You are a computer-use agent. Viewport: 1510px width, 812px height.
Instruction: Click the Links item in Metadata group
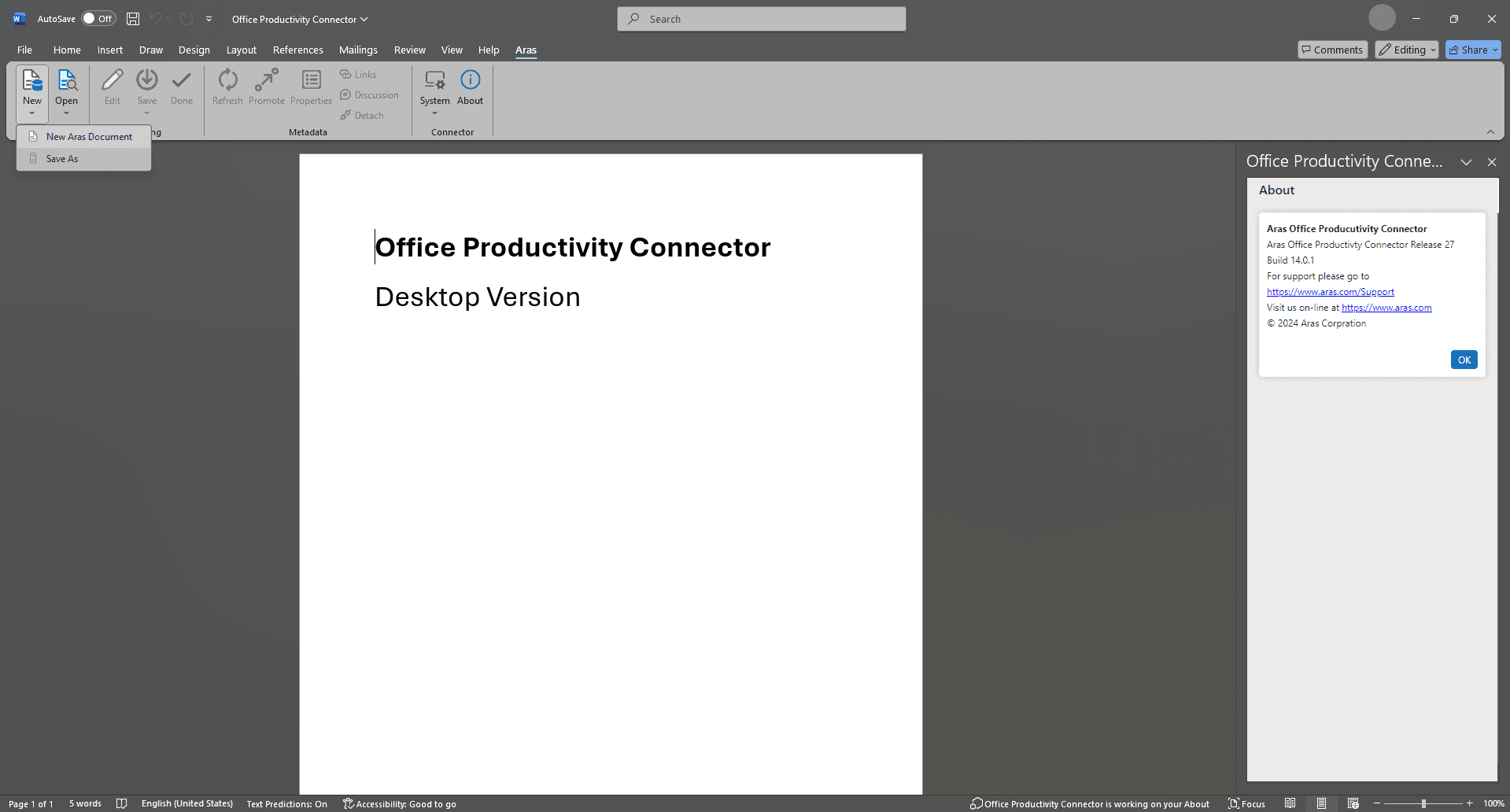coord(359,75)
